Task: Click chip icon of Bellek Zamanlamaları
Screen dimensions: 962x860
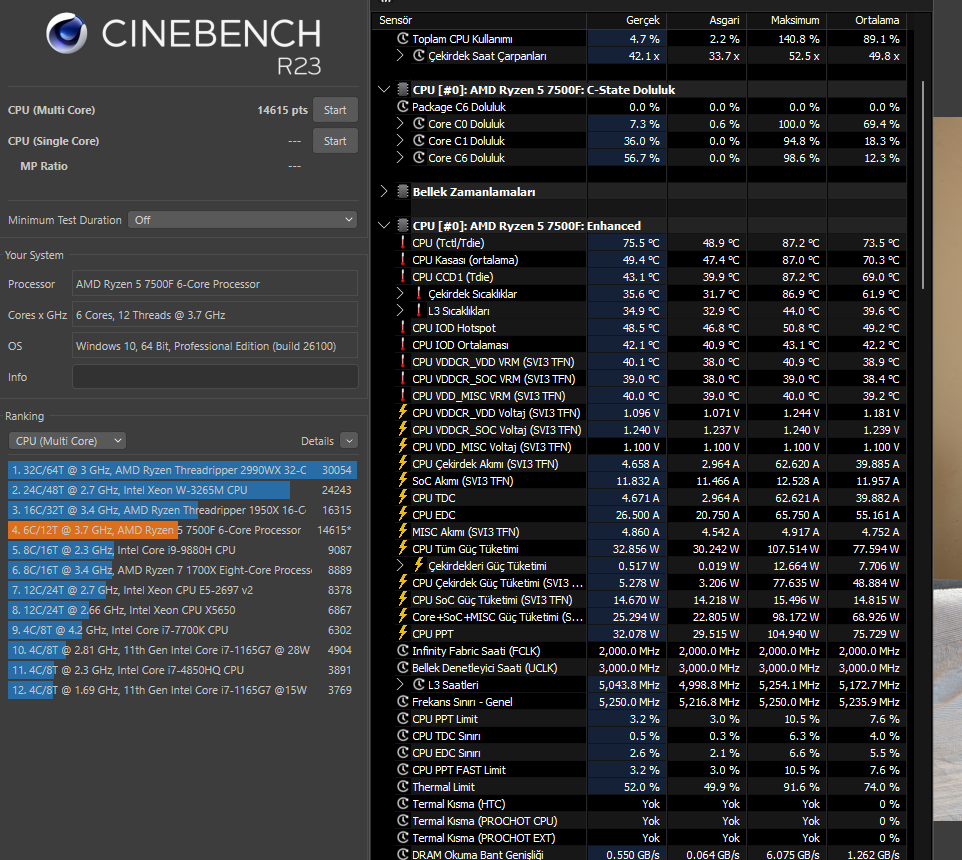Action: 403,191
